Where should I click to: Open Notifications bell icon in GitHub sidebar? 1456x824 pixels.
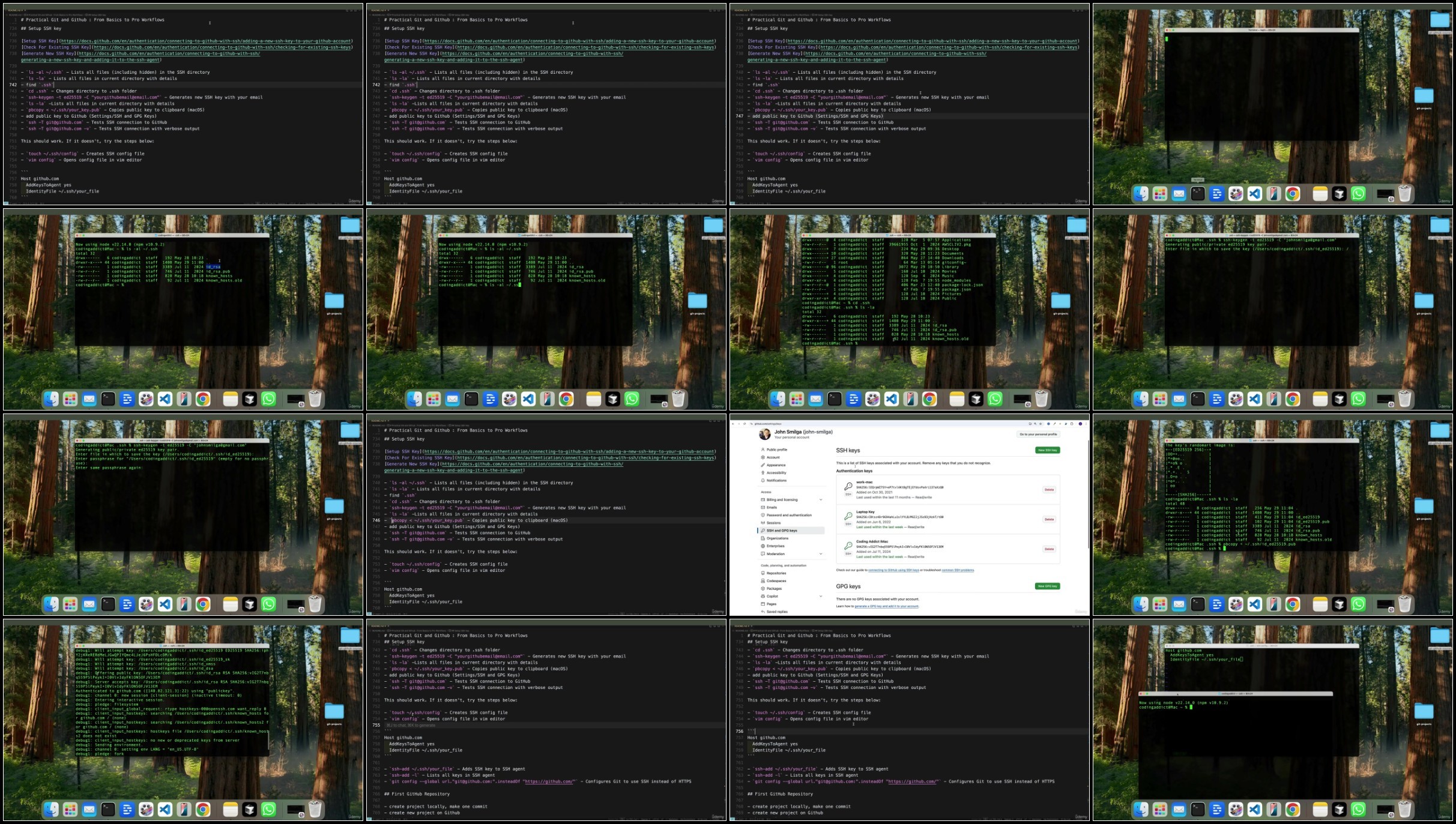click(x=763, y=481)
